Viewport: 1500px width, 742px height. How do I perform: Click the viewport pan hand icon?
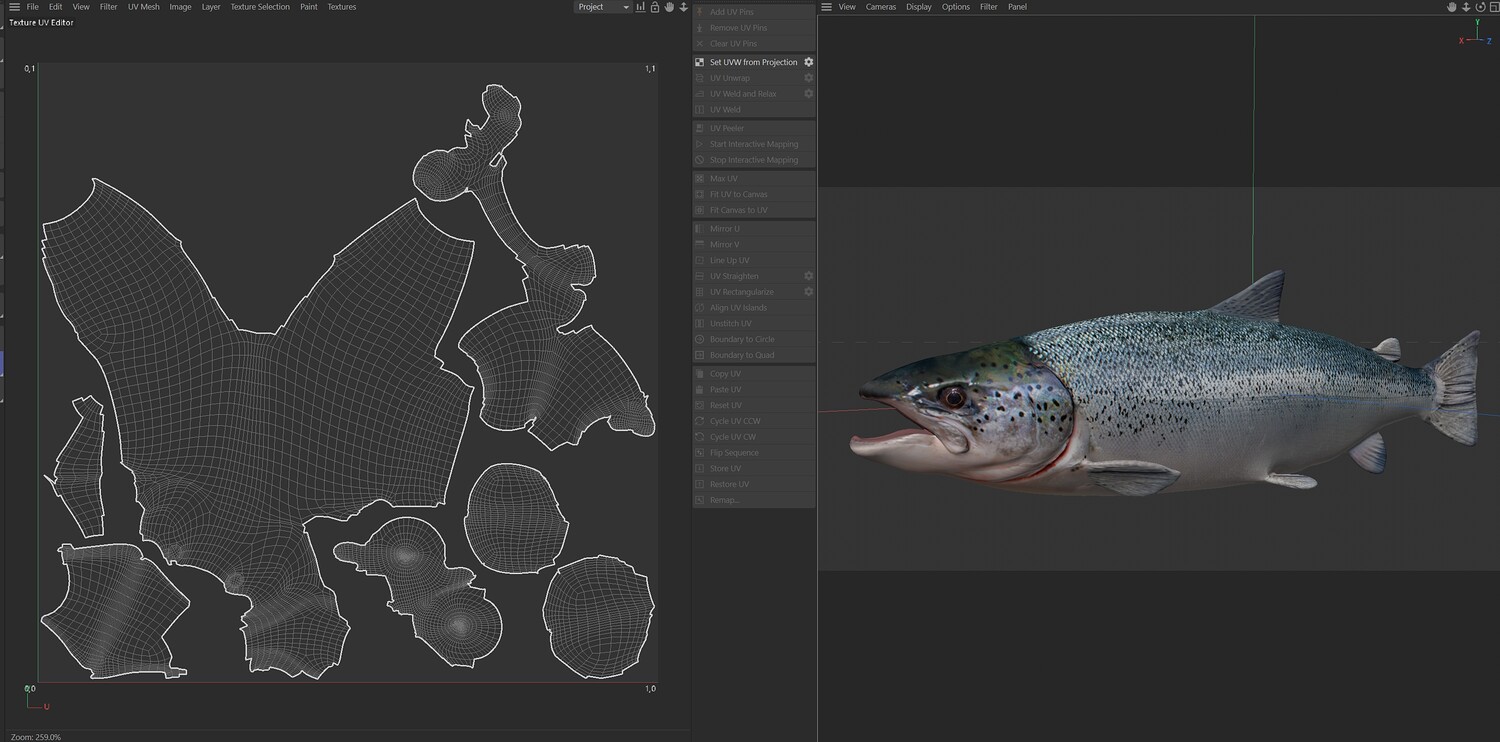[1452, 7]
